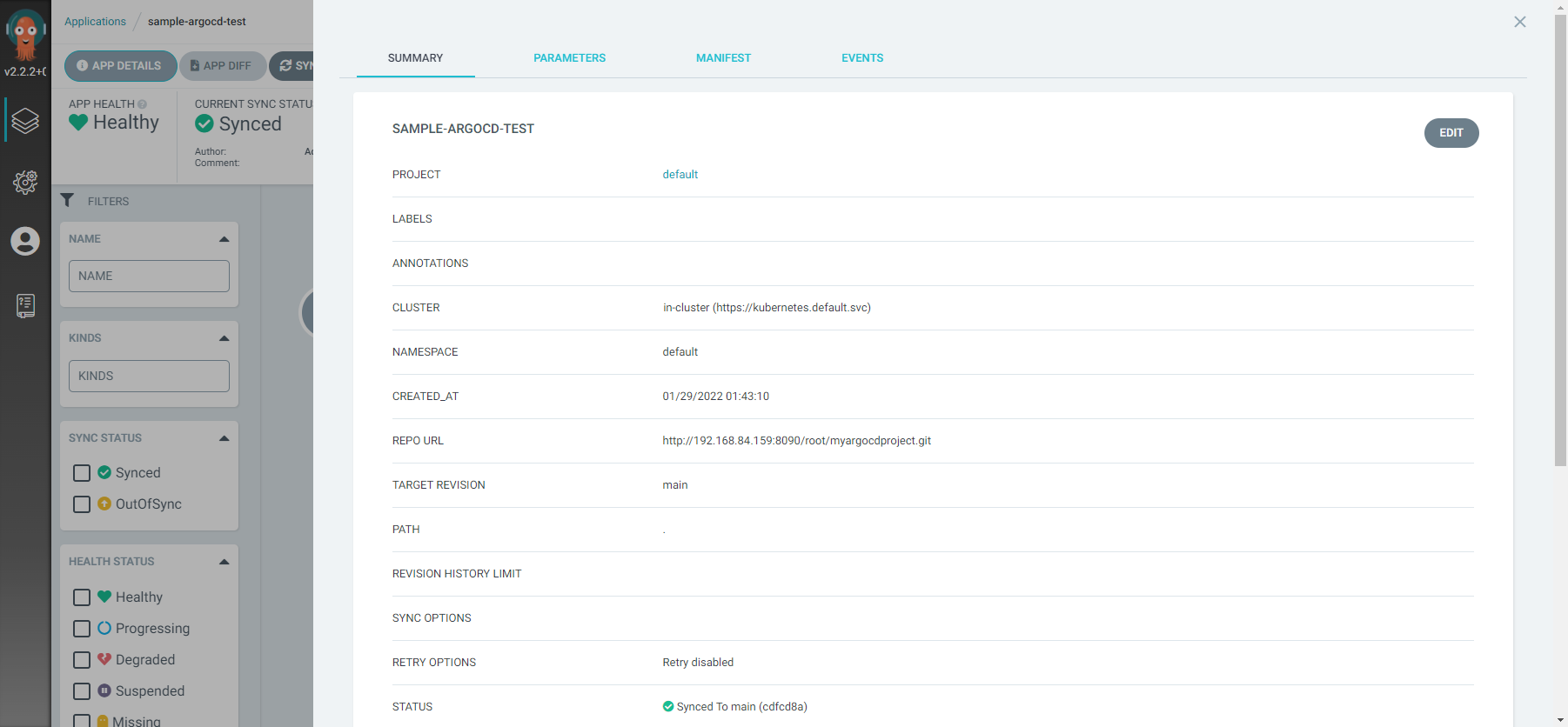Viewport: 1568px width, 727px height.
Task: Click the namespace default value
Action: coord(680,352)
